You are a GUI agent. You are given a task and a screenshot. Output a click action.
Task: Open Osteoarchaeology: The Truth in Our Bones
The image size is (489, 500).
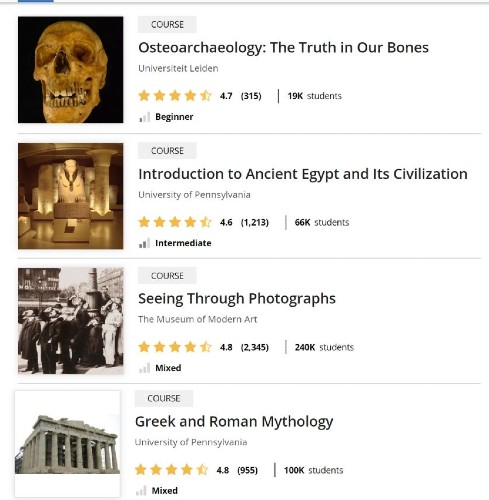[283, 48]
